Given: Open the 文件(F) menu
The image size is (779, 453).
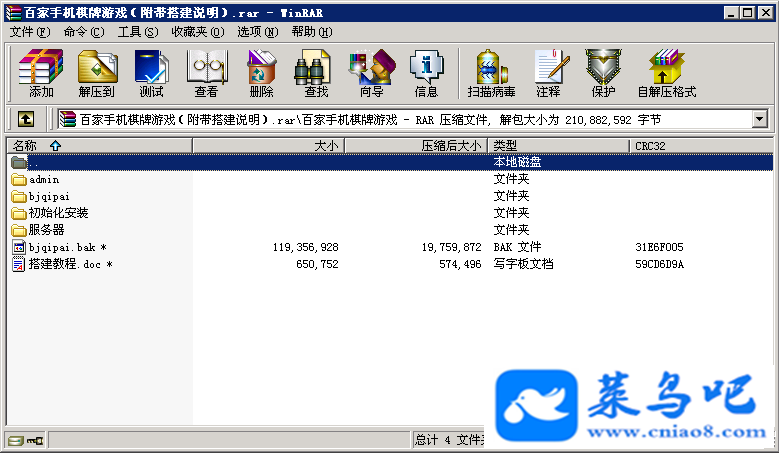Looking at the screenshot, I should point(30,32).
